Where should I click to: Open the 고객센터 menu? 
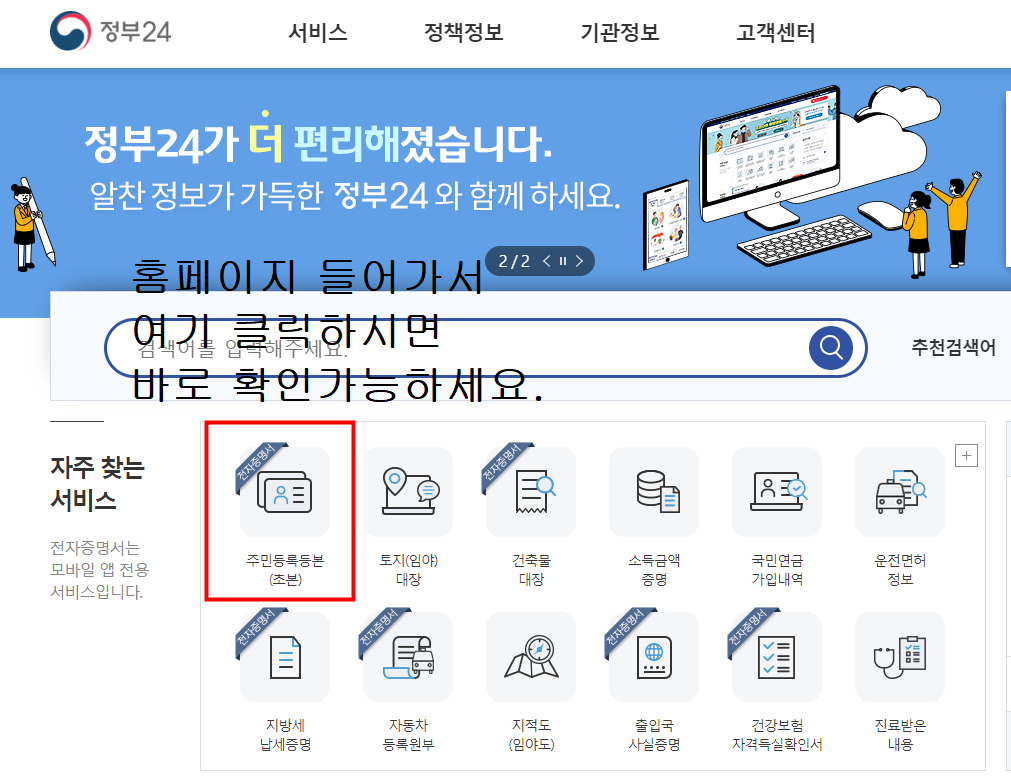click(776, 32)
